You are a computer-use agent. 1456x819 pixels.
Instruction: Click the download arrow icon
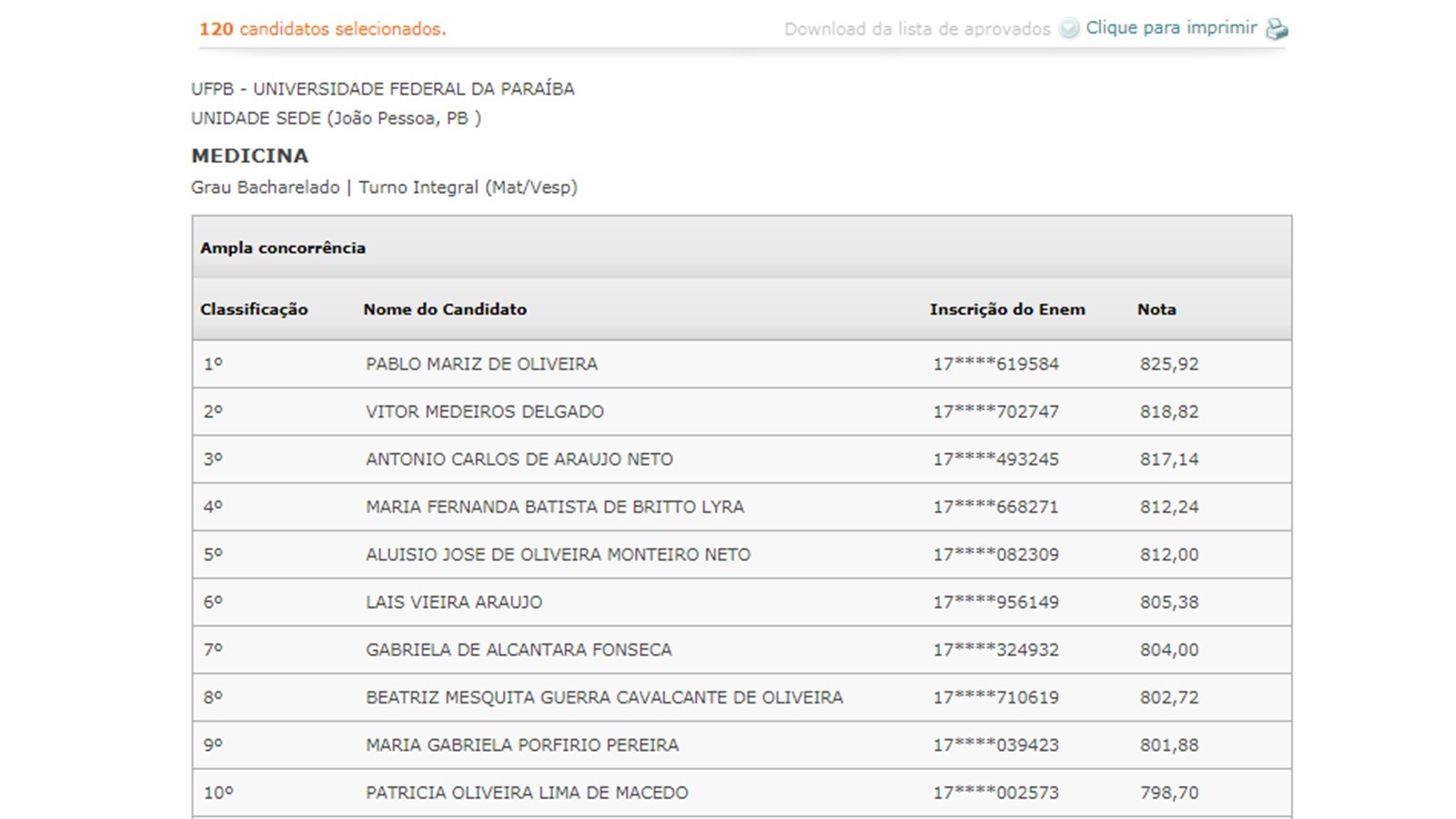(1069, 28)
